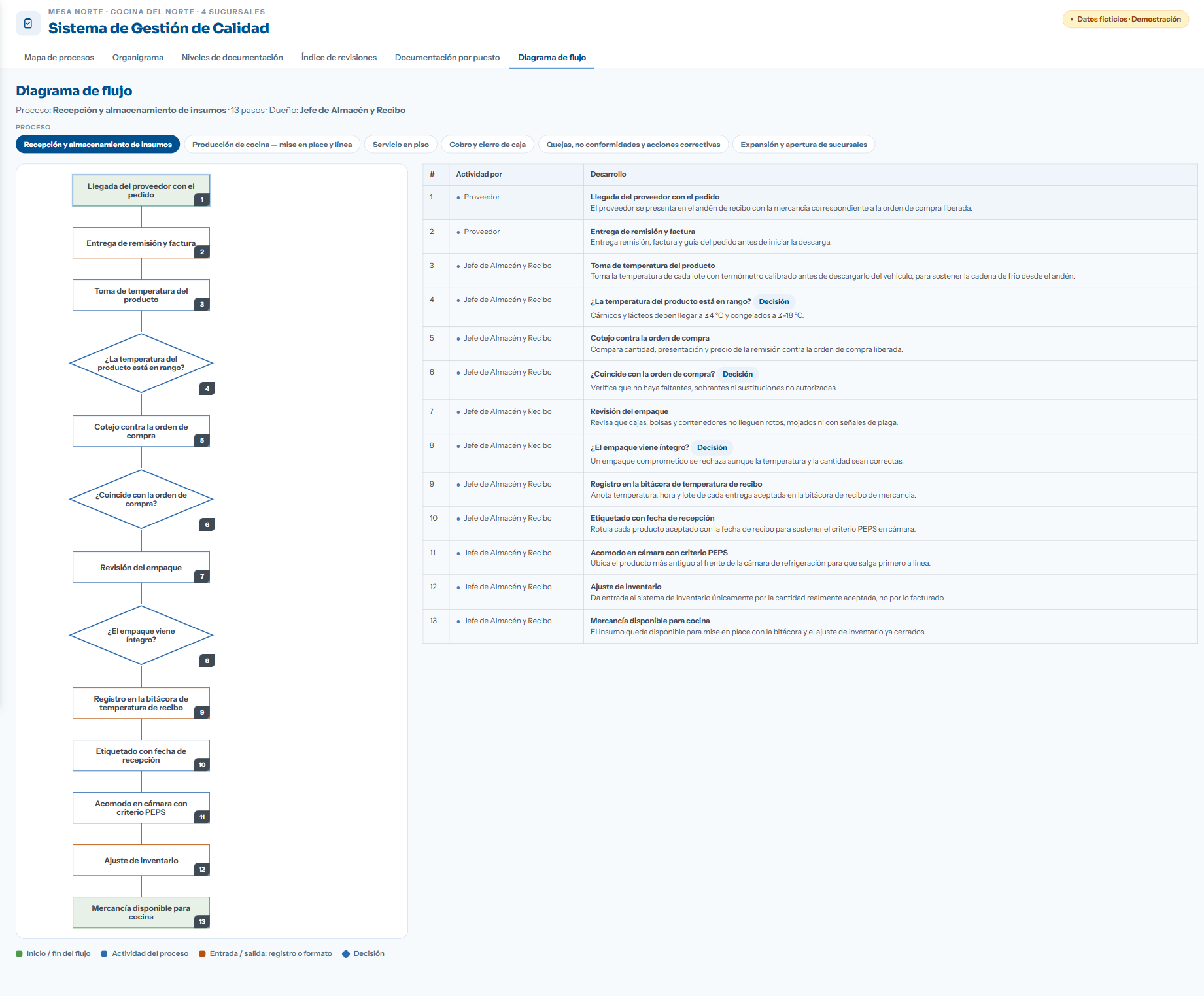This screenshot has height=996, width=1204.
Task: Click table row 1 title Llegada del proveedor
Action: 655,197
